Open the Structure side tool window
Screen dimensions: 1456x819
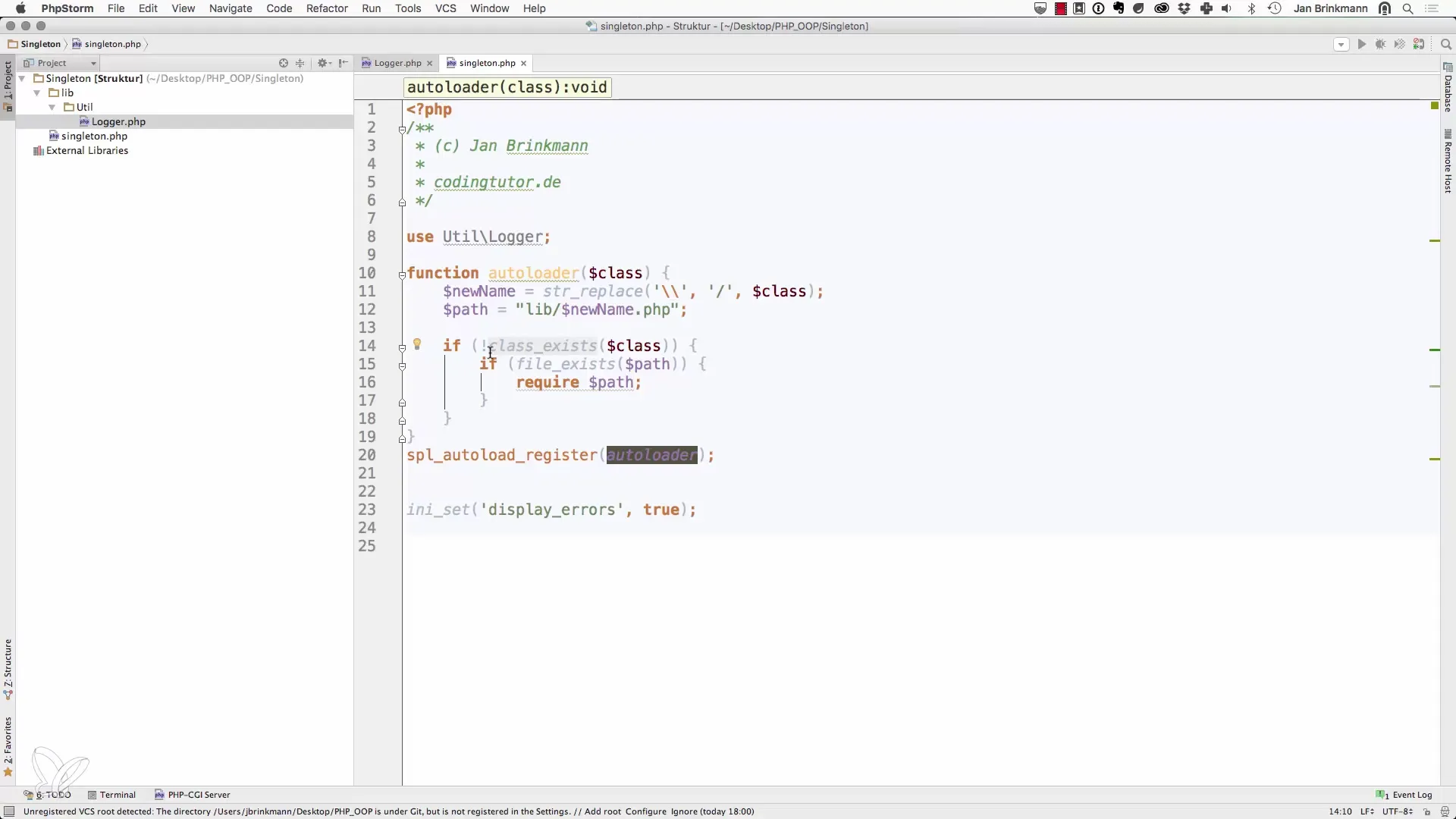coord(8,669)
